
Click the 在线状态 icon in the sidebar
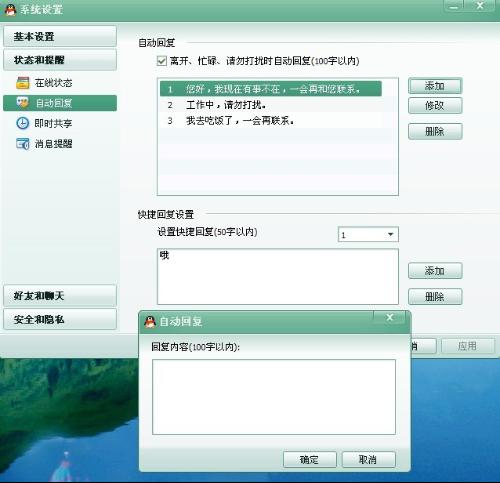tap(23, 83)
